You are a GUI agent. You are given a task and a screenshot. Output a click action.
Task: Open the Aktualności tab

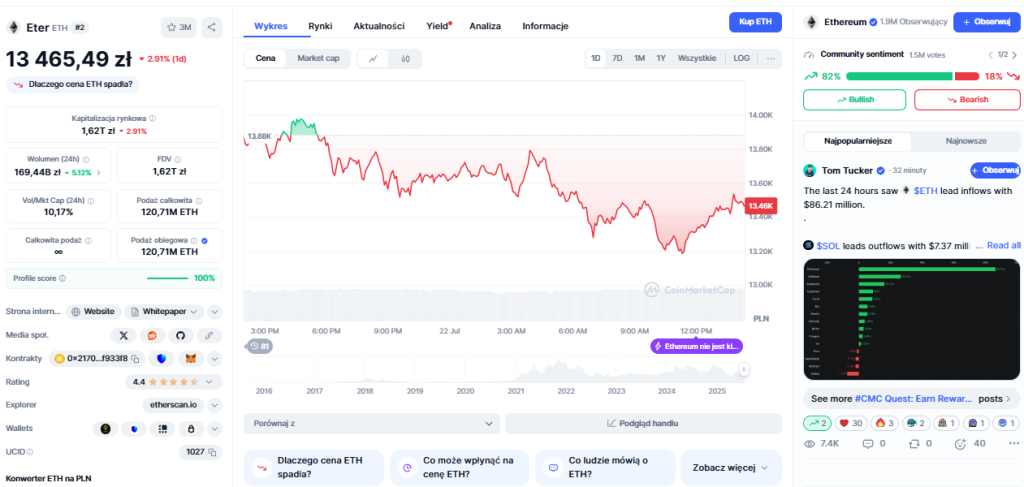coord(379,26)
